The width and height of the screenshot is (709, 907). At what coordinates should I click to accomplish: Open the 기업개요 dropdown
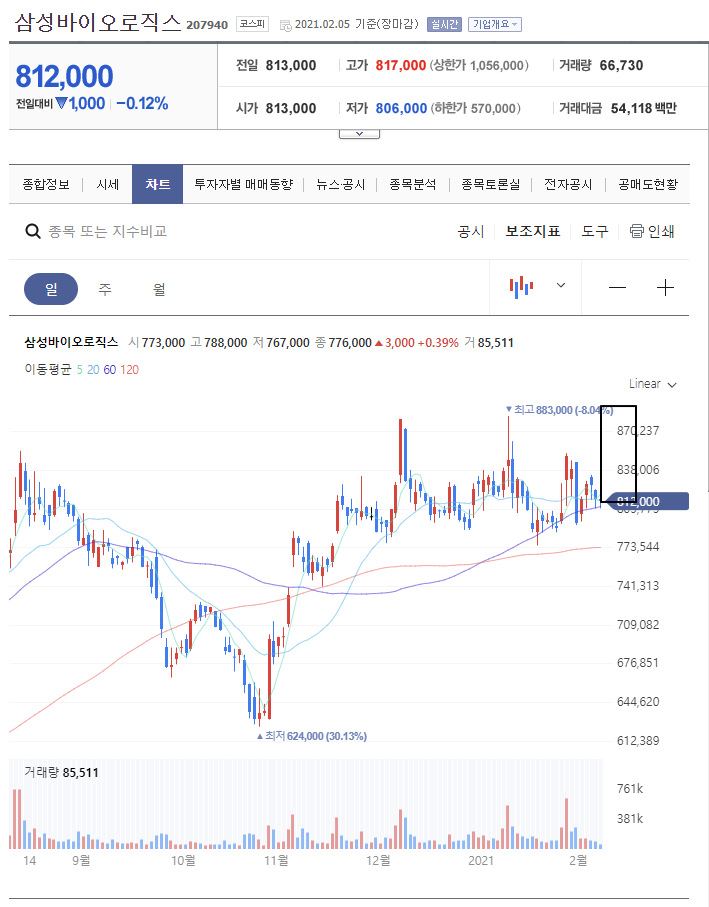coord(494,24)
